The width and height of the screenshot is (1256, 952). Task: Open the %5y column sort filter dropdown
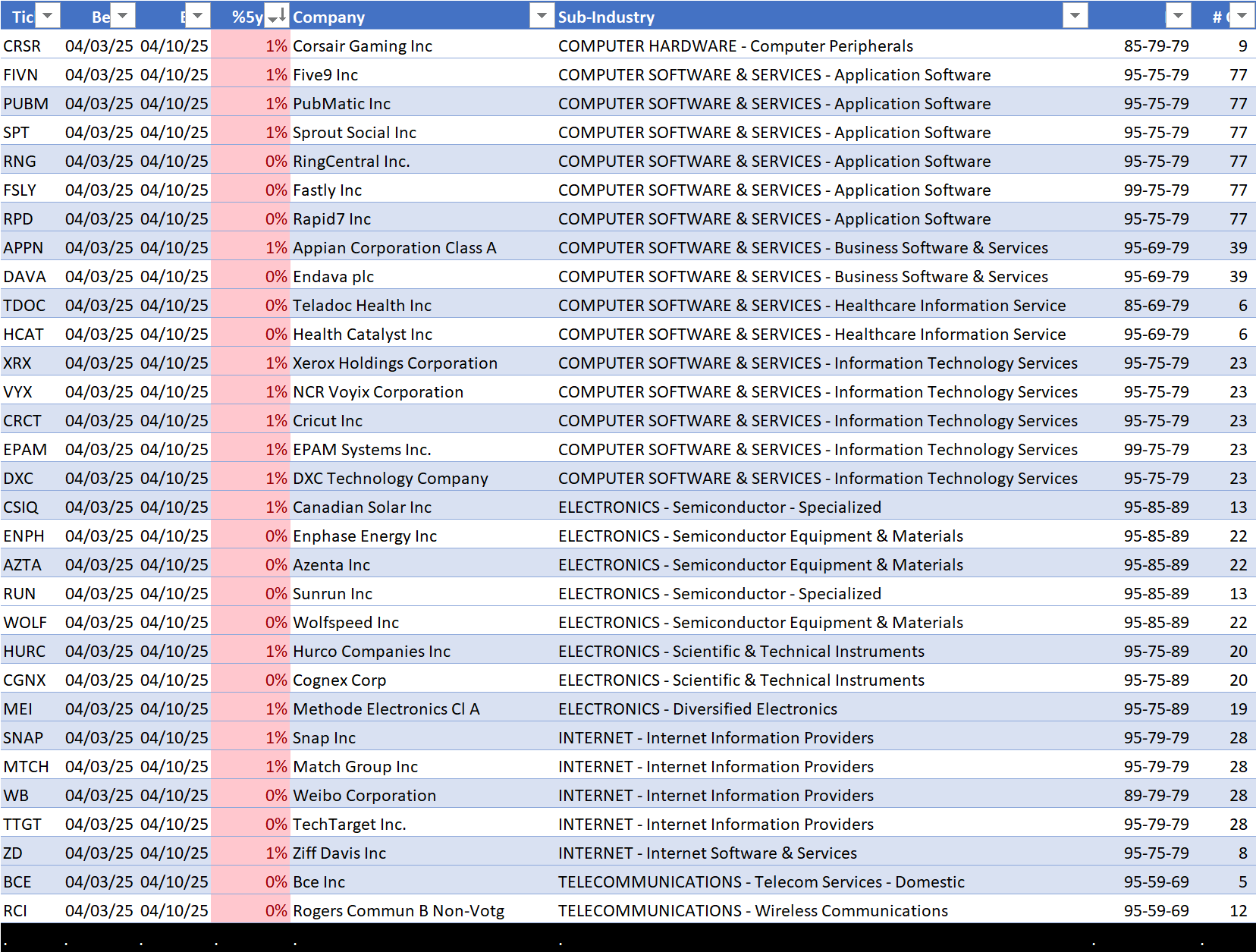pyautogui.click(x=277, y=16)
